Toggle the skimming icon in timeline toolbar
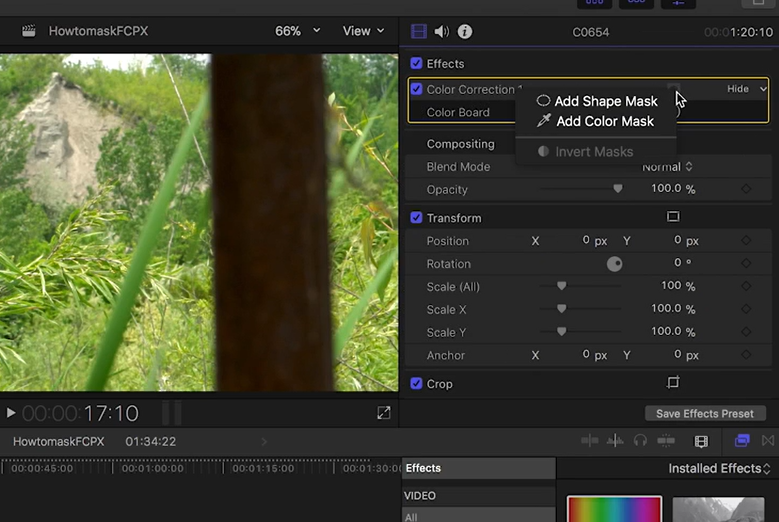779x522 pixels. coord(590,441)
